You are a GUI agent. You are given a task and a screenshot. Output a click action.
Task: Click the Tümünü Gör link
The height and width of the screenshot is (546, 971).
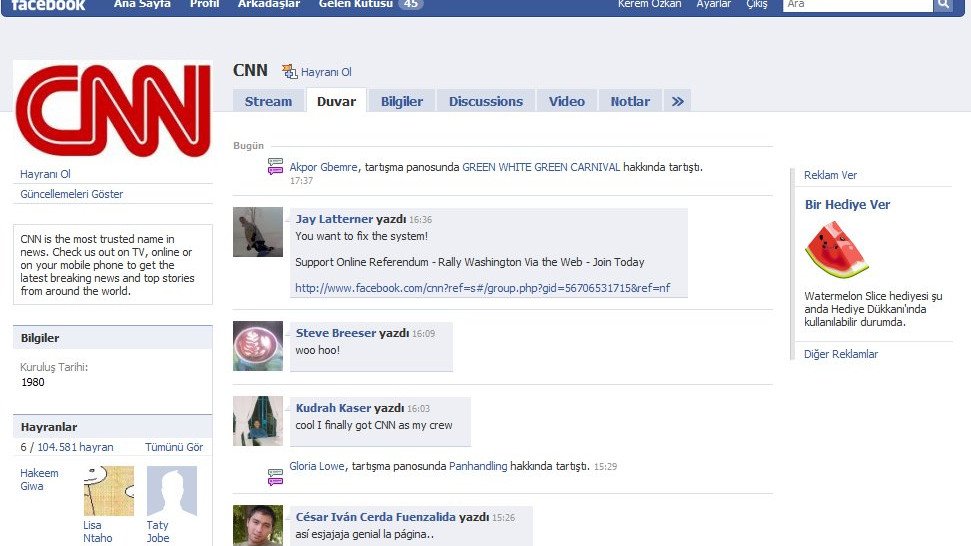174,447
